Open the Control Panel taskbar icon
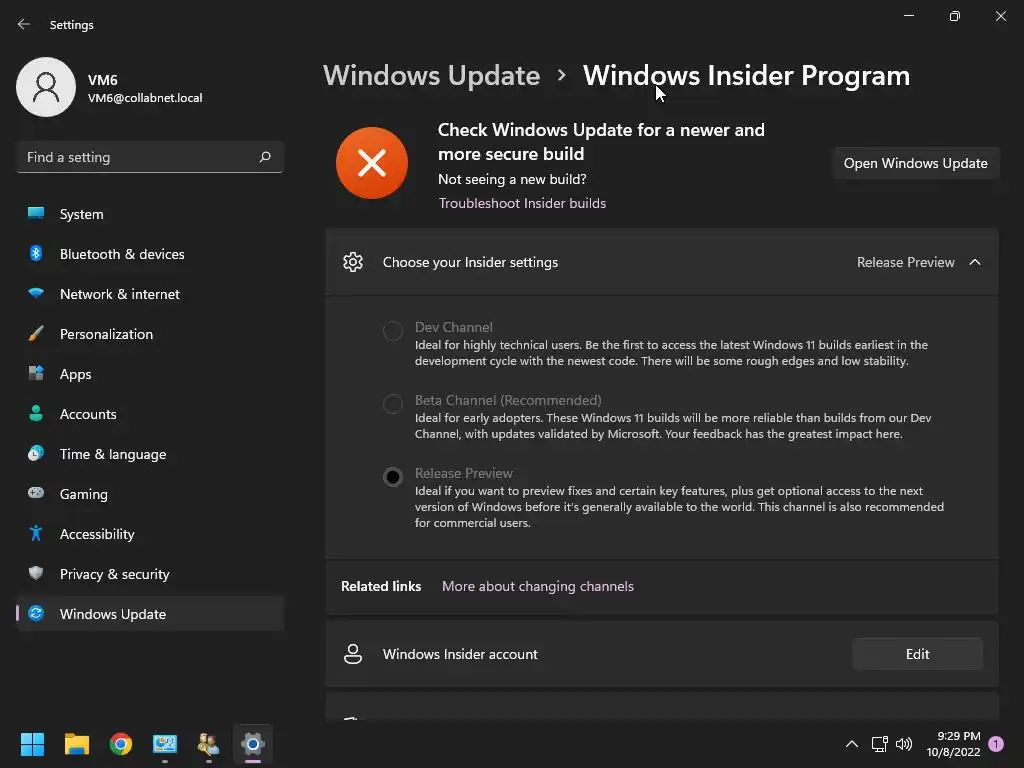 (165, 744)
